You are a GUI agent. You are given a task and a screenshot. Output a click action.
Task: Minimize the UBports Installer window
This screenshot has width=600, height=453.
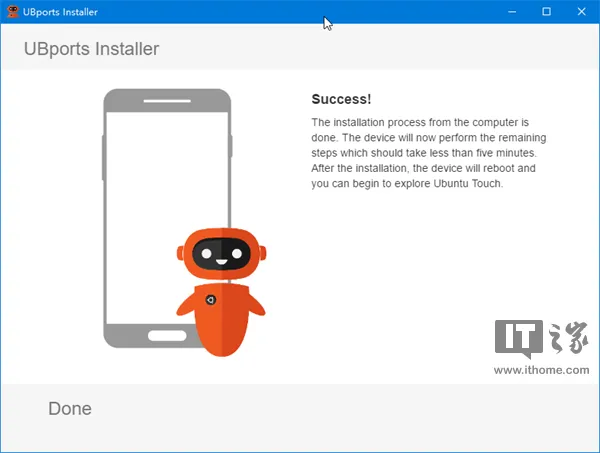512,11
